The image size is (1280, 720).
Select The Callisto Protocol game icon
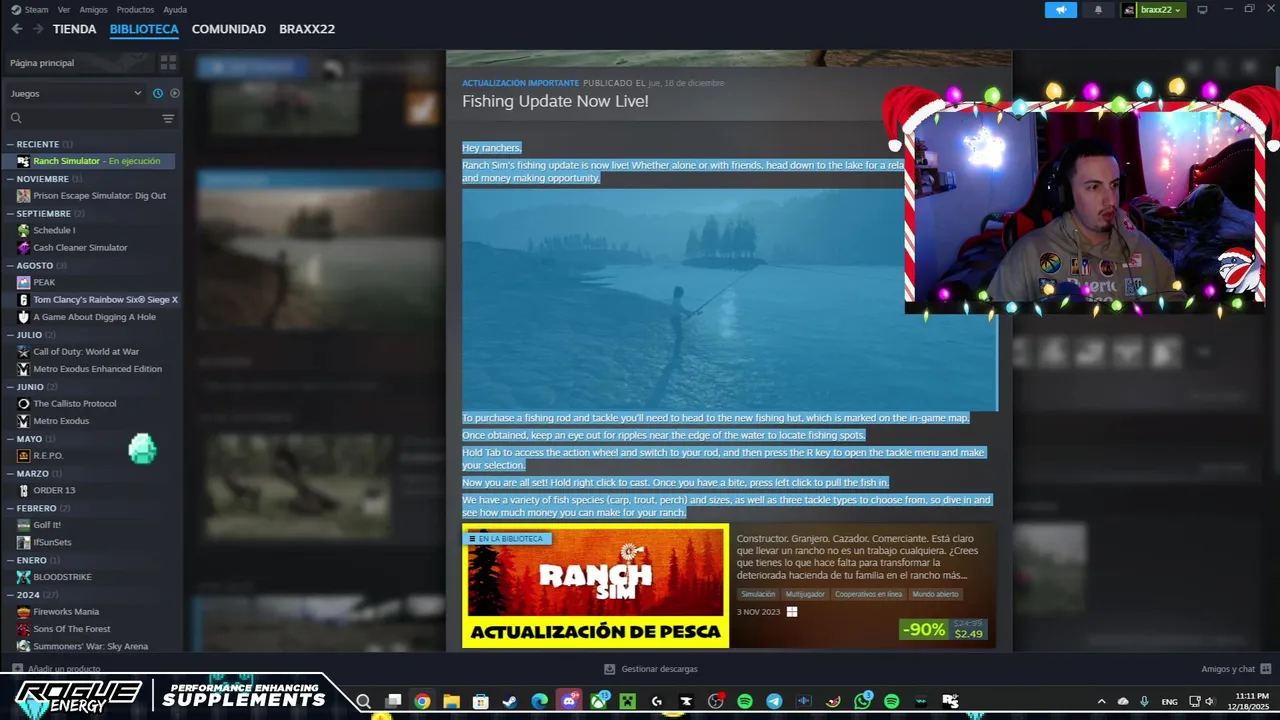(23, 404)
